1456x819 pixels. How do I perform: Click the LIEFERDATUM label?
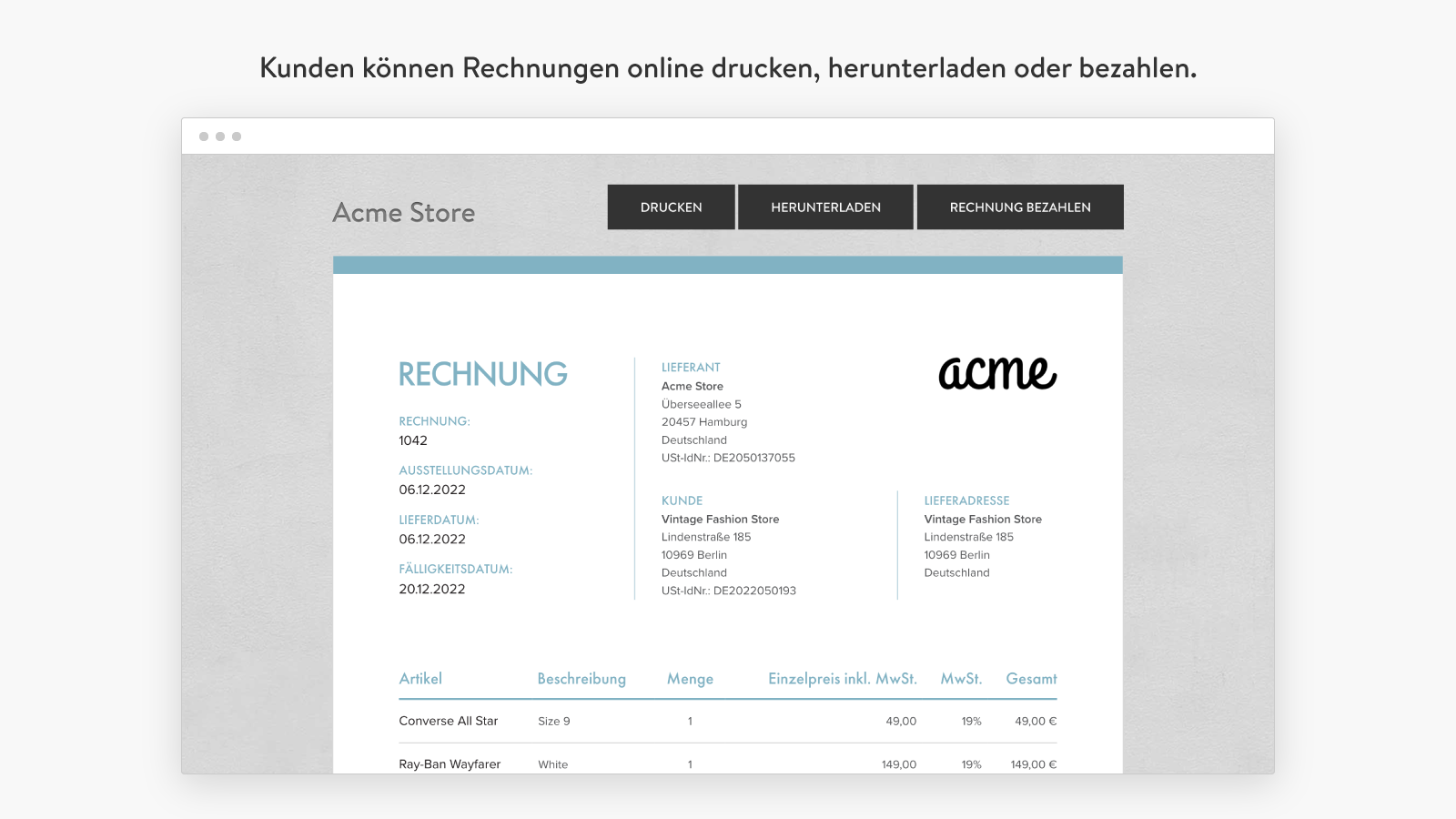tap(439, 520)
